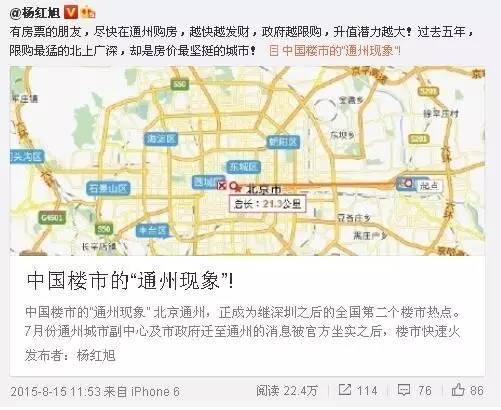Click the 丰台区 district label
The width and height of the screenshot is (501, 410).
pos(152,230)
